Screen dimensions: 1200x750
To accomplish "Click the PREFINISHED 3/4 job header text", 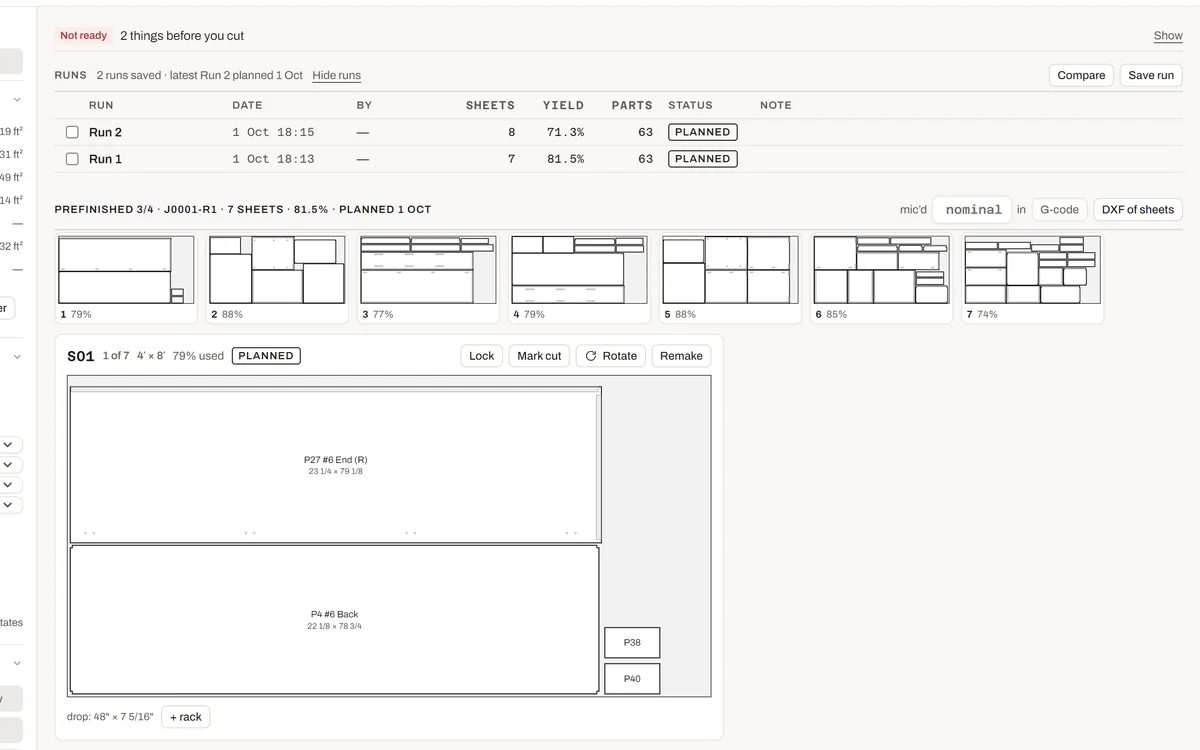I will pos(243,210).
